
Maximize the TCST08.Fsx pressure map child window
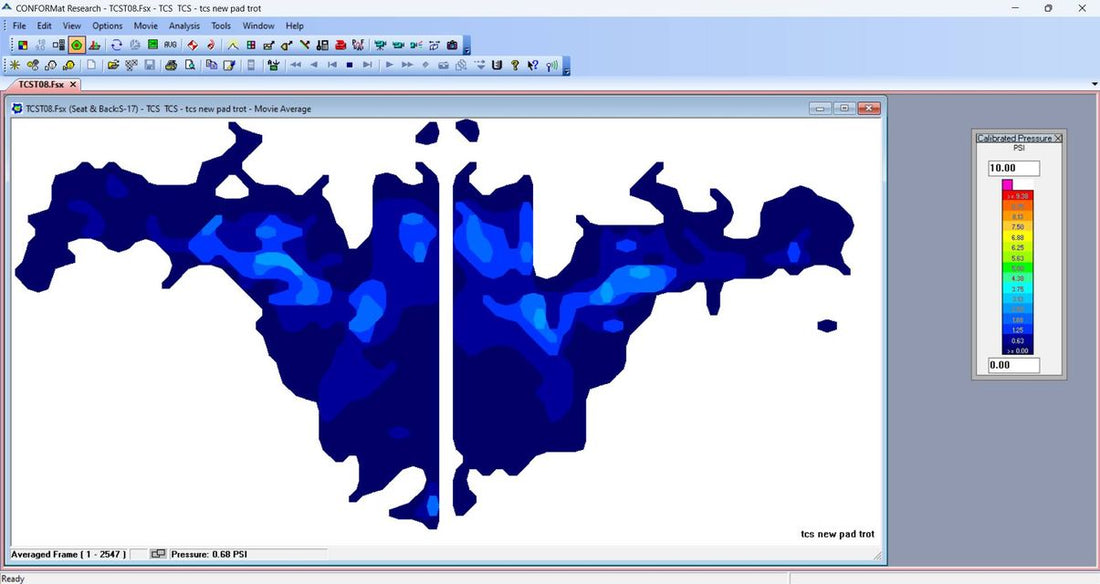click(x=845, y=108)
